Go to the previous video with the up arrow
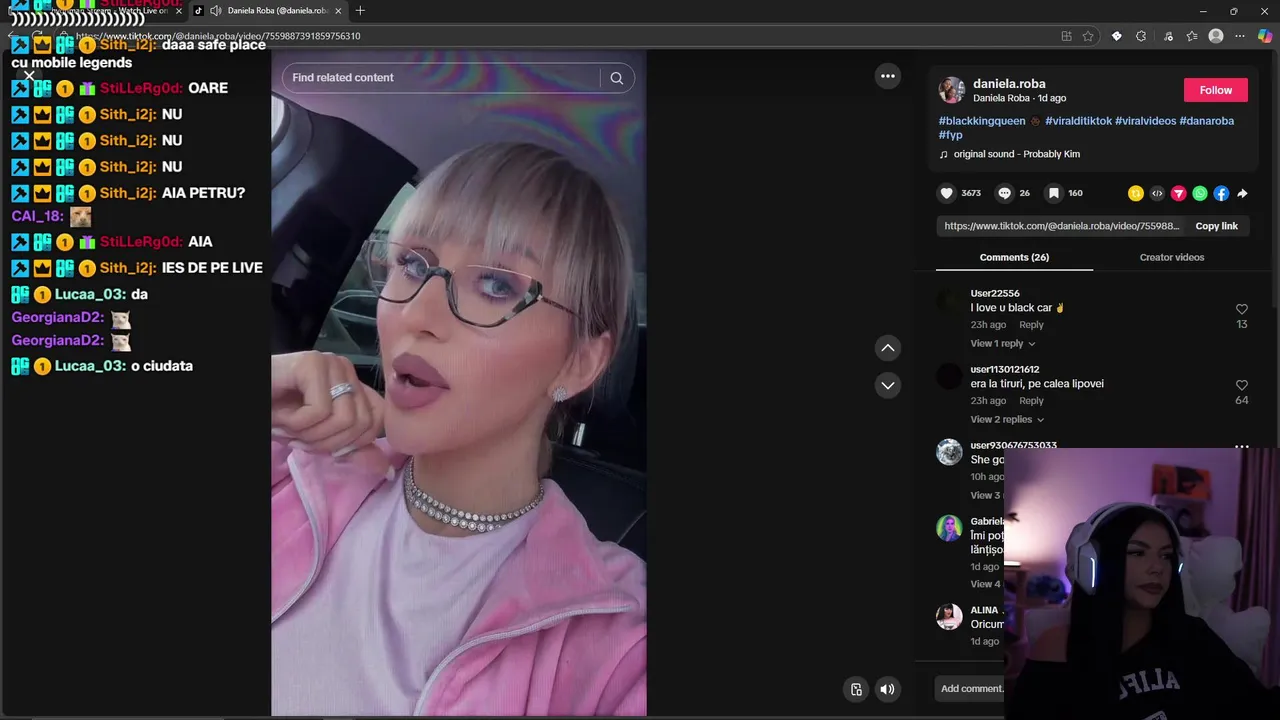 [887, 348]
